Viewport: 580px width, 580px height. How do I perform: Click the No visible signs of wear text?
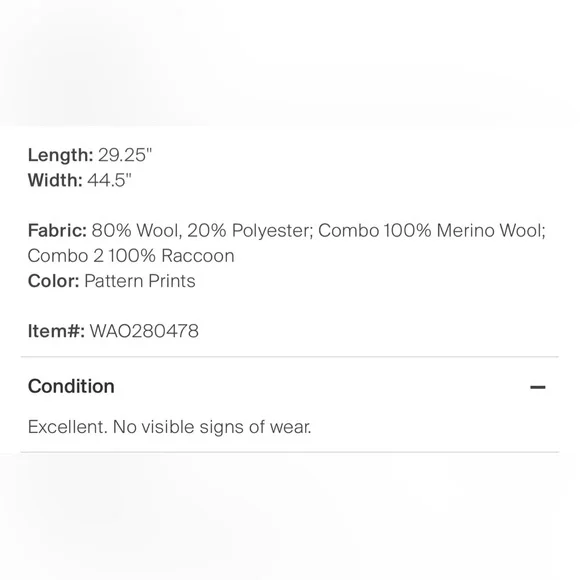pyautogui.click(x=212, y=427)
